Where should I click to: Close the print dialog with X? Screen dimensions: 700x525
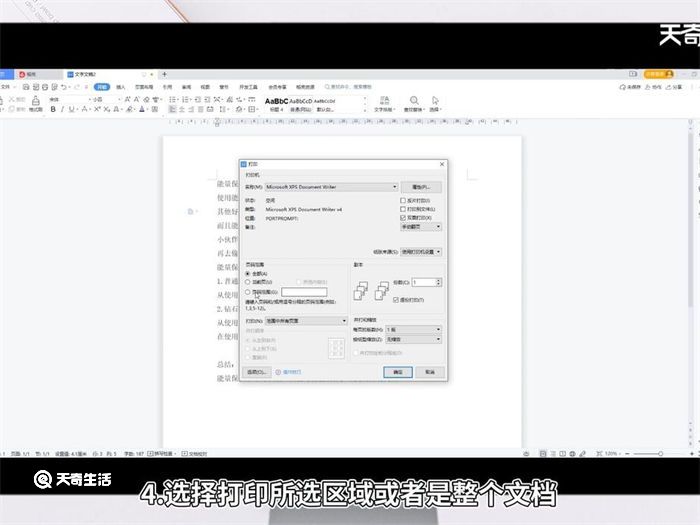click(x=442, y=164)
